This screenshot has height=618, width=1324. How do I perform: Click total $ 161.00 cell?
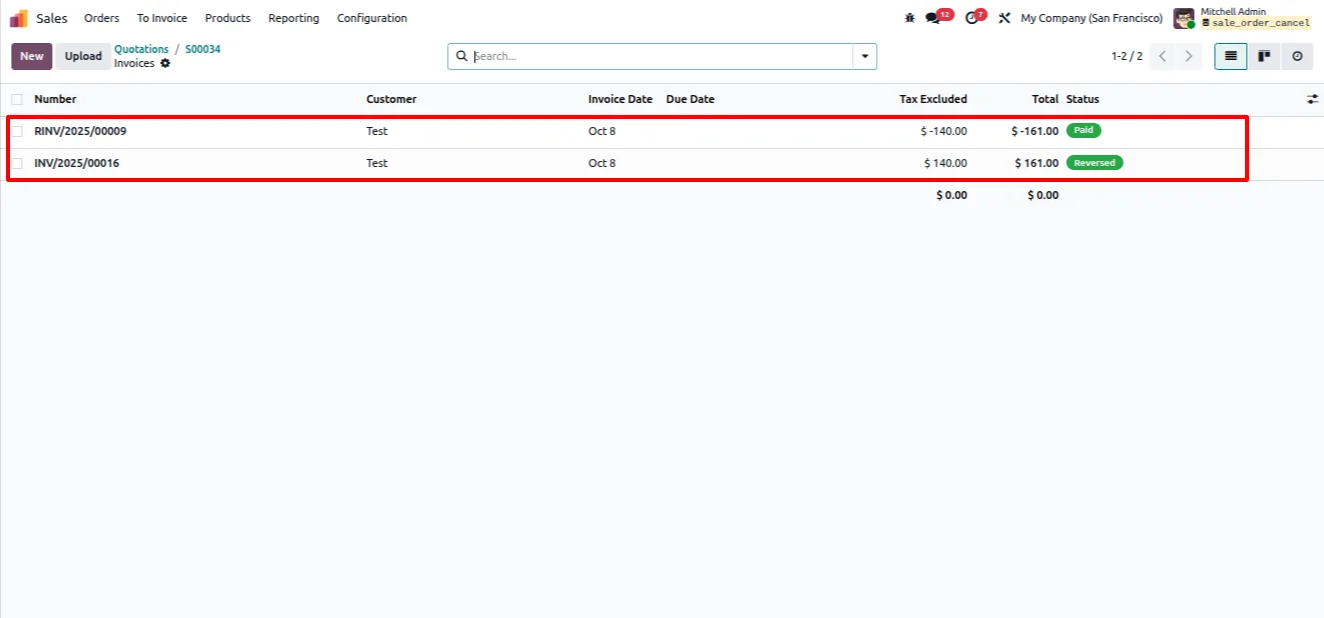[1036, 163]
